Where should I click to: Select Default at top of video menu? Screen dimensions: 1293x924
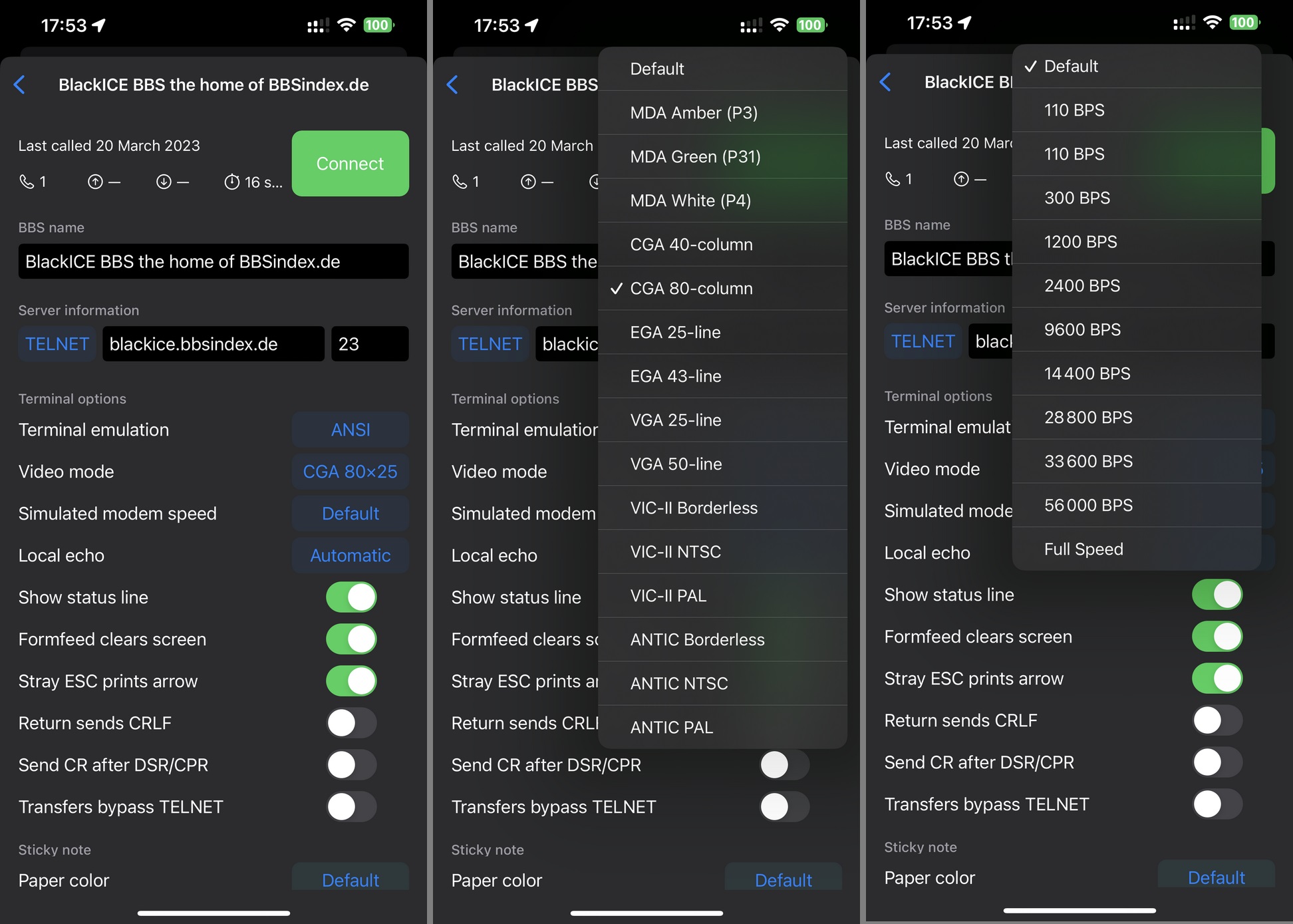[723, 69]
